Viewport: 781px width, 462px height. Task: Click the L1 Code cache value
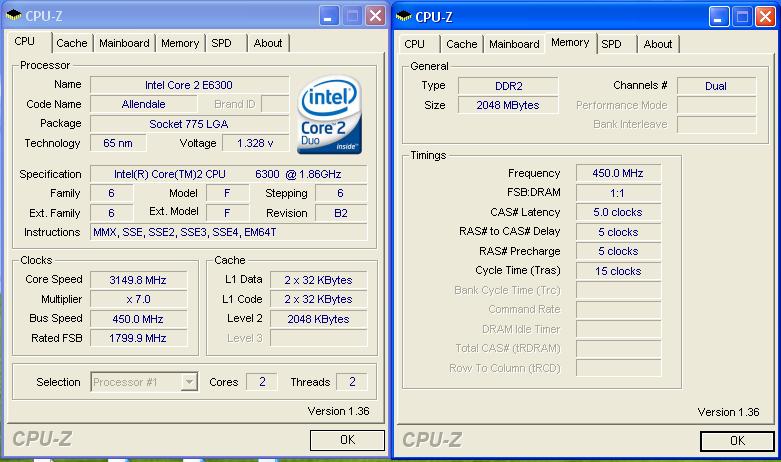point(318,299)
